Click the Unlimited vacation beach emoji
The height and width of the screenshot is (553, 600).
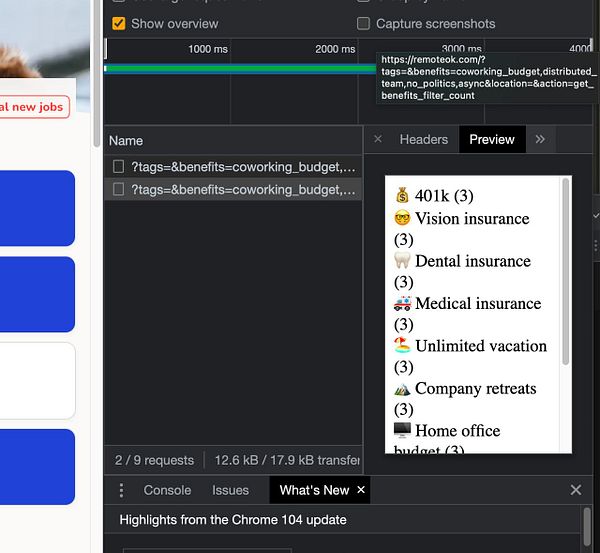click(x=402, y=345)
